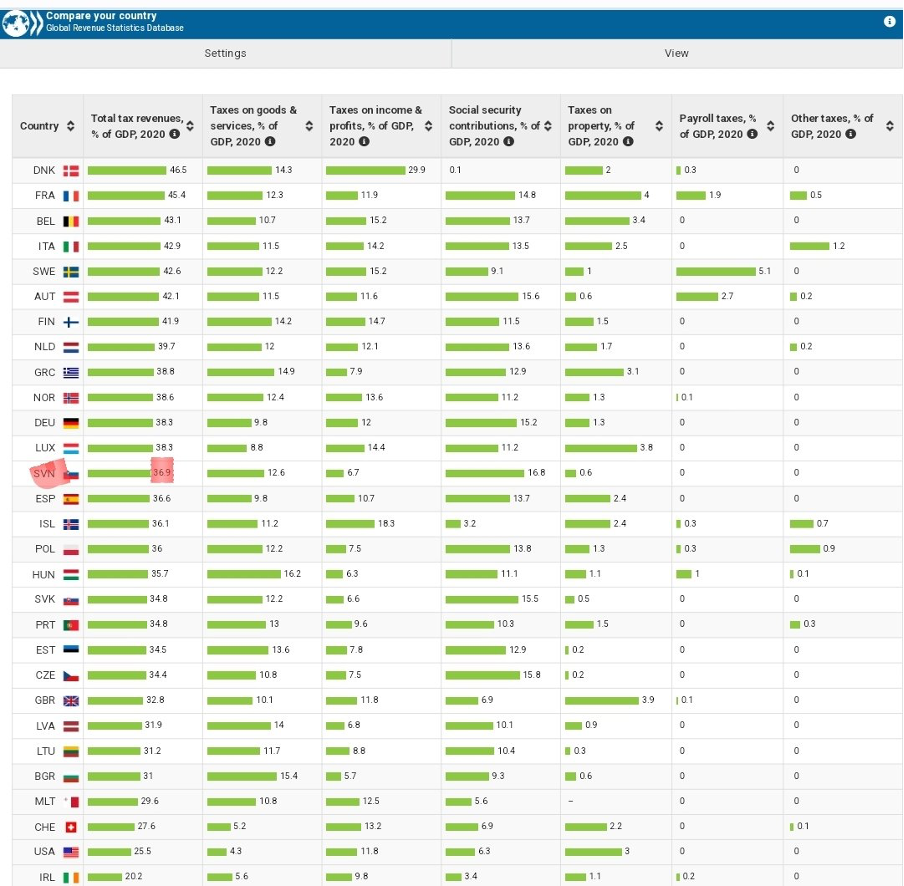This screenshot has height=886, width=904.
Task: Show info for Taxes on property column
Action: coord(628,141)
